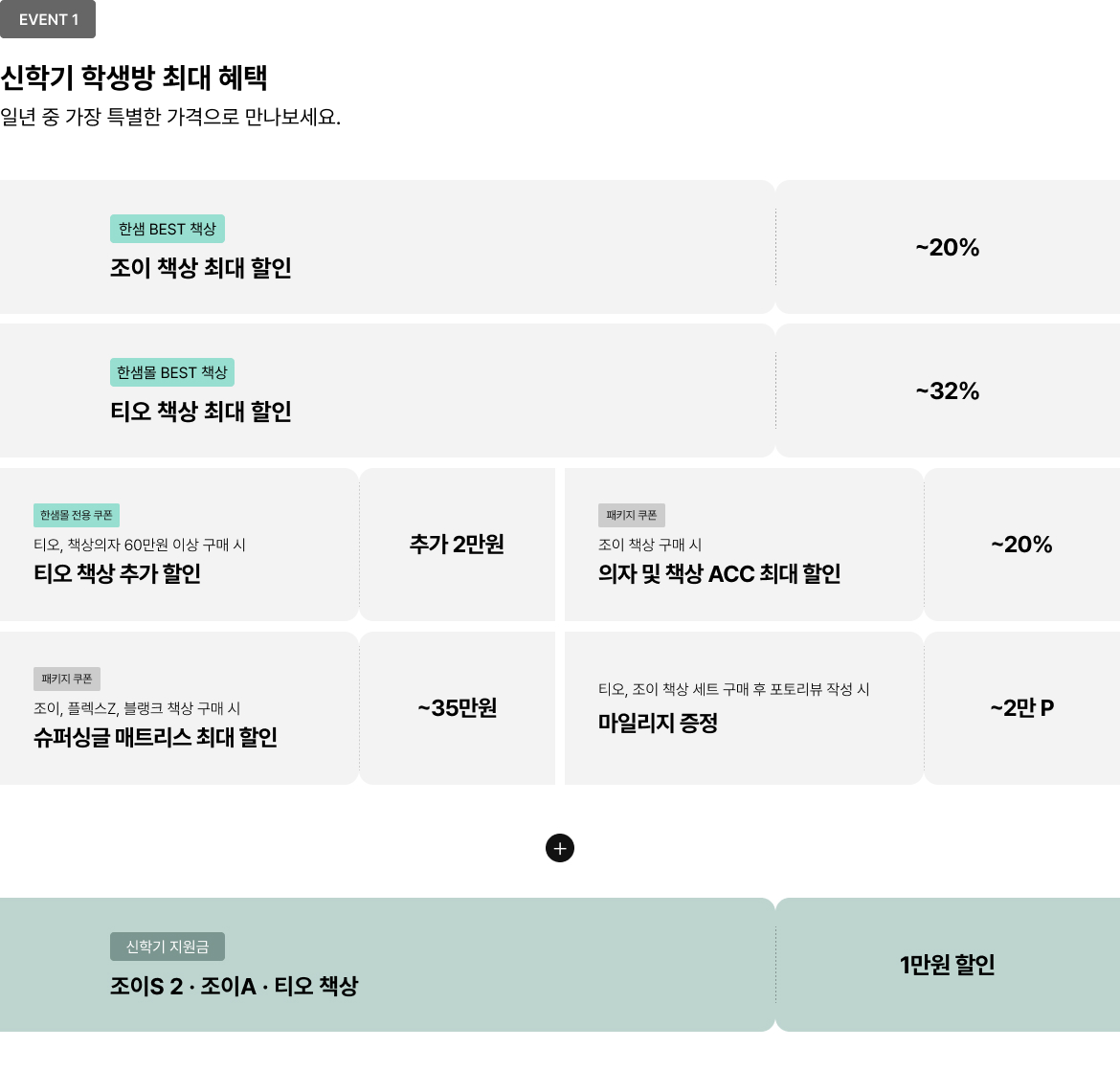Click the EVENT 1 badge

(48, 19)
